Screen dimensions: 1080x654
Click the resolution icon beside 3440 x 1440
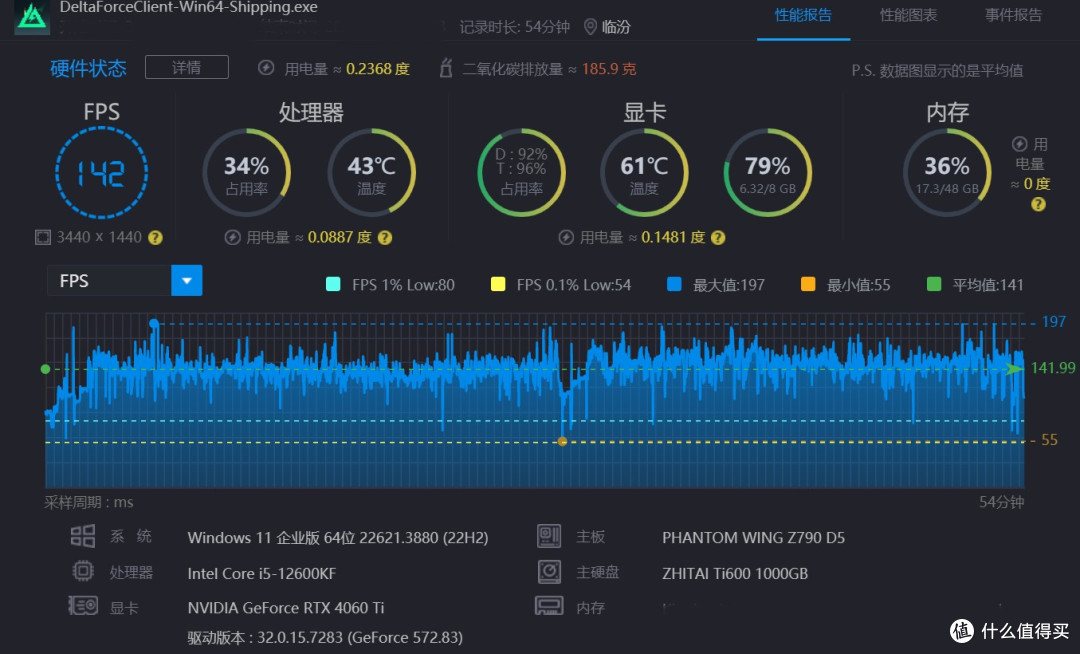pos(43,238)
